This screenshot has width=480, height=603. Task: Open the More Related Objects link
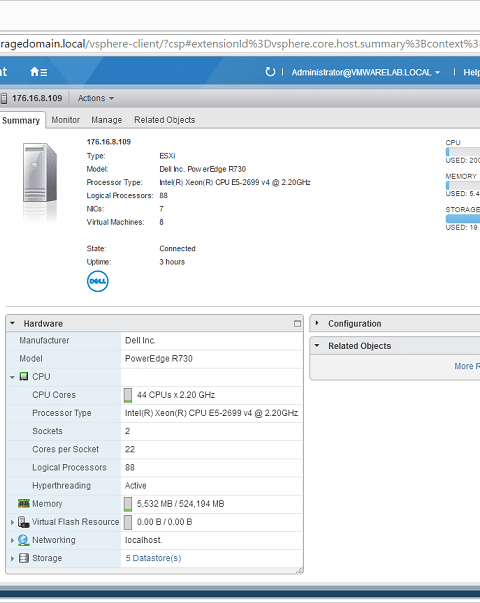tap(467, 366)
